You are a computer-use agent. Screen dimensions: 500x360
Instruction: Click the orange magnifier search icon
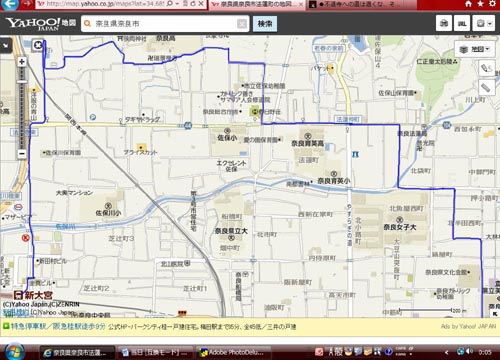click(x=88, y=24)
